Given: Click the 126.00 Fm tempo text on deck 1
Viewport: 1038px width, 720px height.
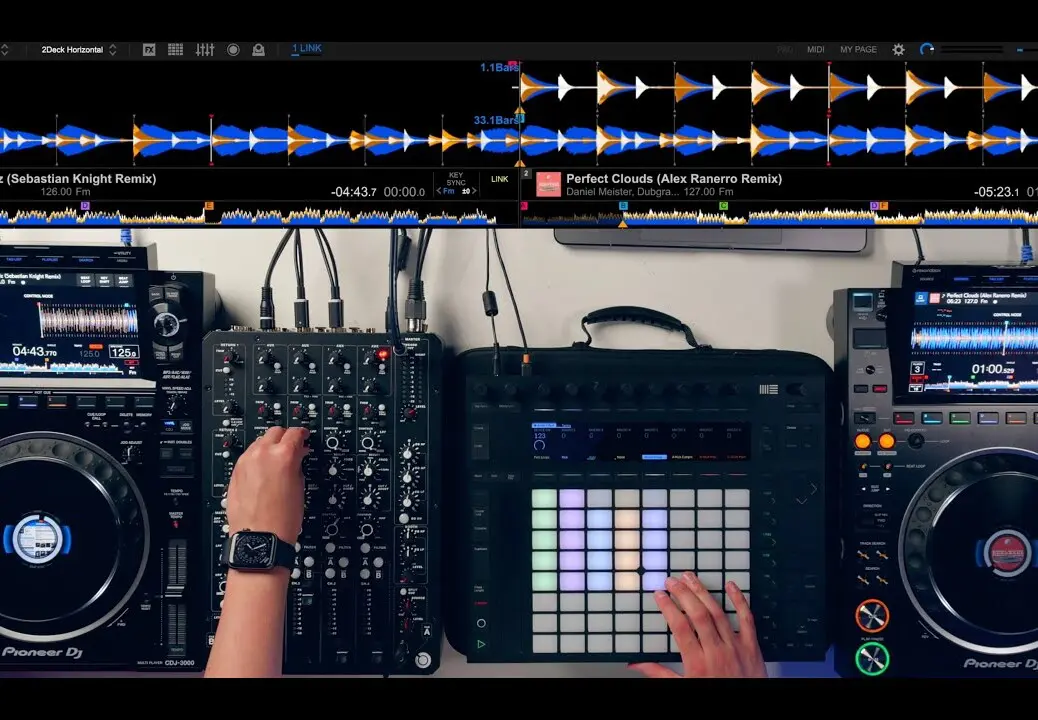Looking at the screenshot, I should click(66, 192).
